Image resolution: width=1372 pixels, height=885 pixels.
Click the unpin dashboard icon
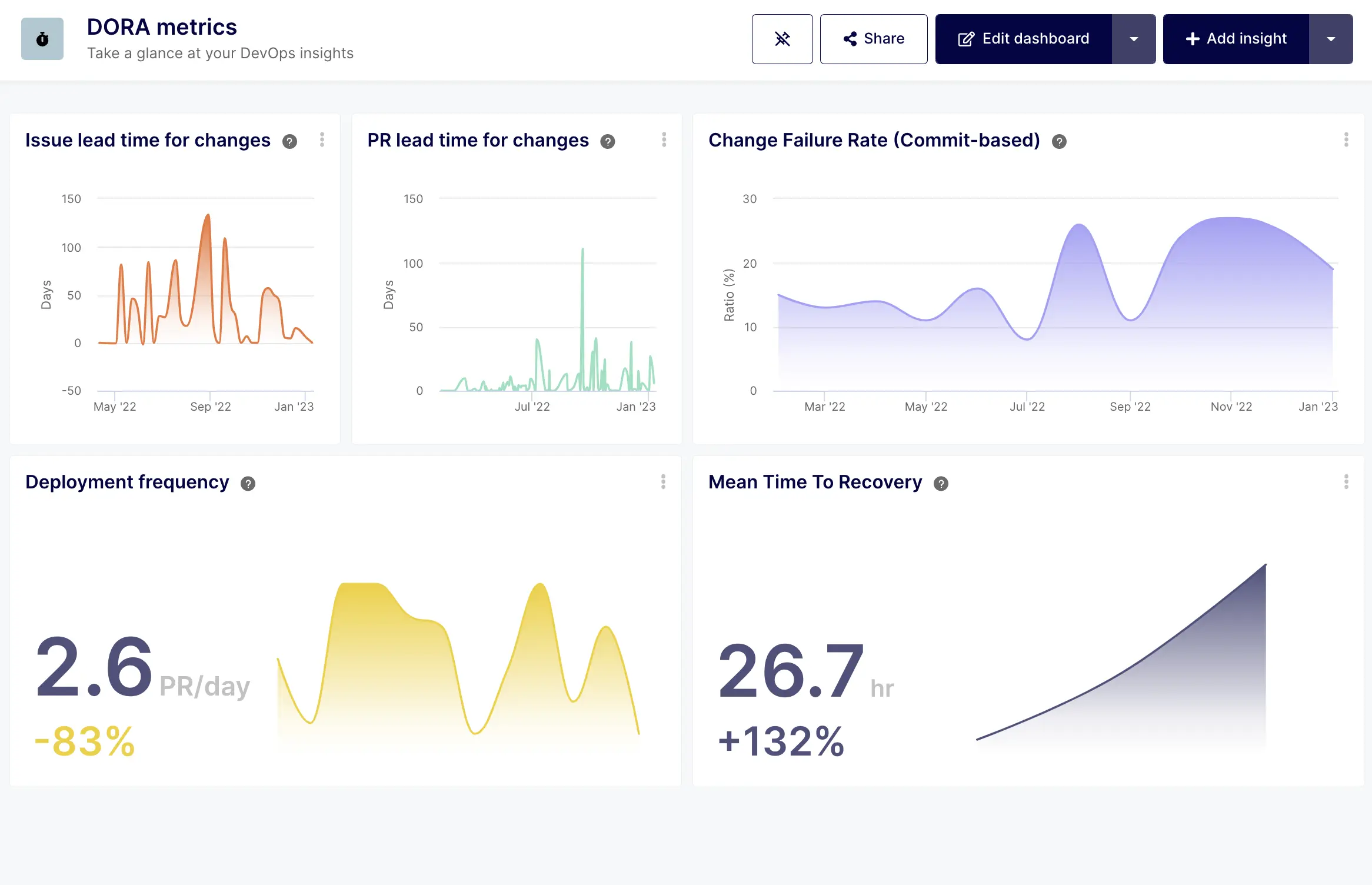point(782,39)
